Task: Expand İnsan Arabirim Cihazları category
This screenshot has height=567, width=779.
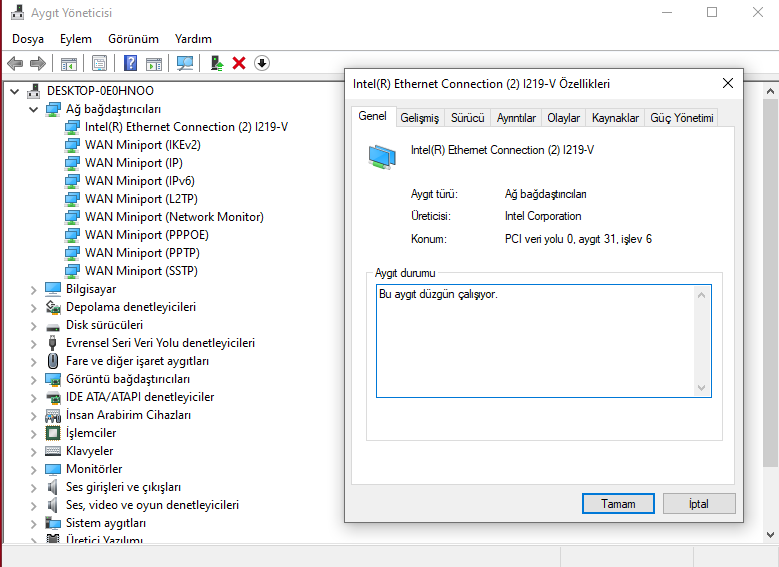Action: [33, 415]
